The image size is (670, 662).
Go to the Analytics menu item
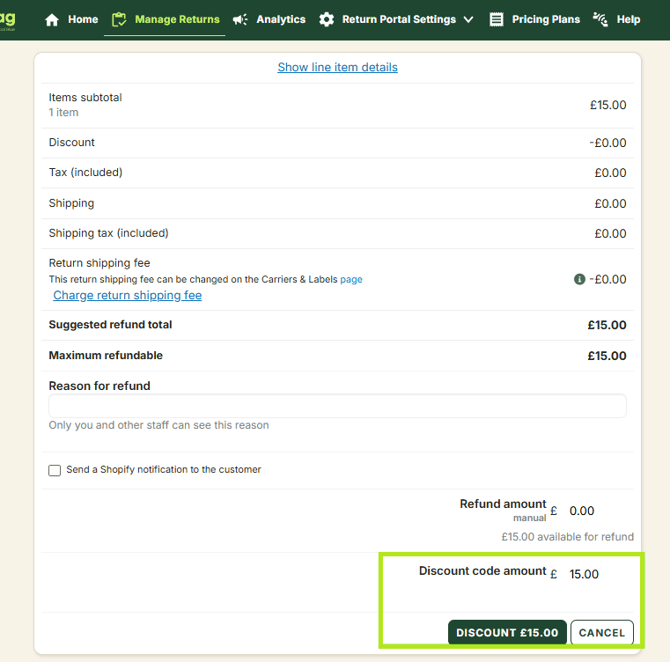[x=281, y=20]
